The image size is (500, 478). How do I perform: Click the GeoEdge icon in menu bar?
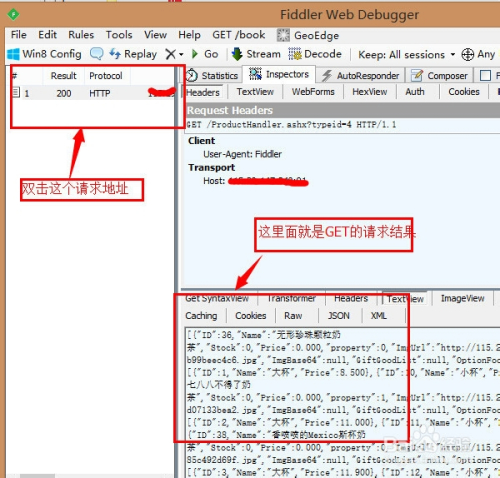[283, 35]
